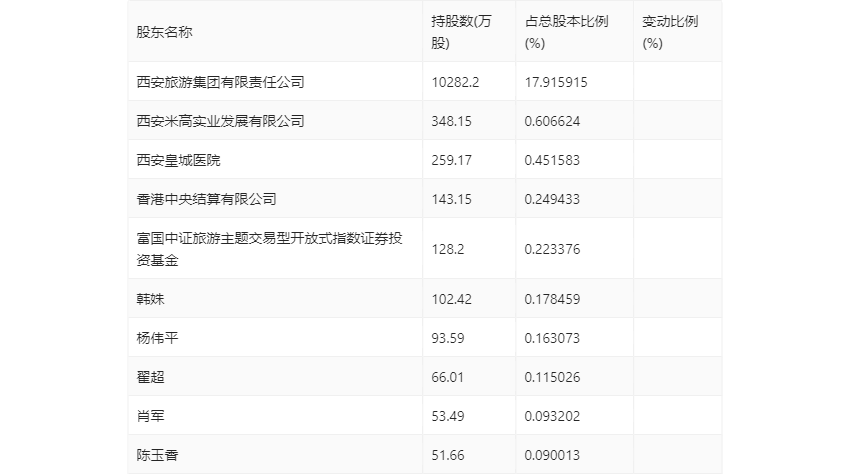The image size is (850, 474).
Task: Select shareholder 西安旅游集团有限责任公司
Action: tap(220, 82)
